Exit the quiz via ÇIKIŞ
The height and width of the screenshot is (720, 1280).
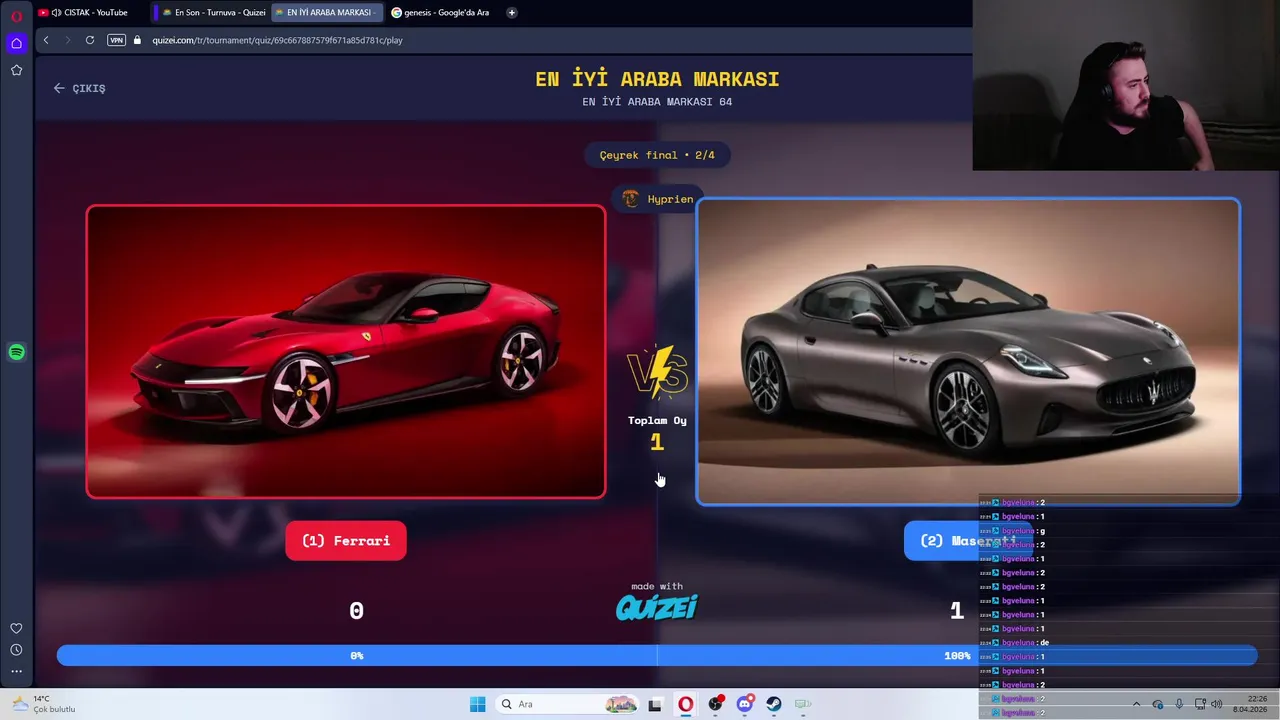[80, 88]
